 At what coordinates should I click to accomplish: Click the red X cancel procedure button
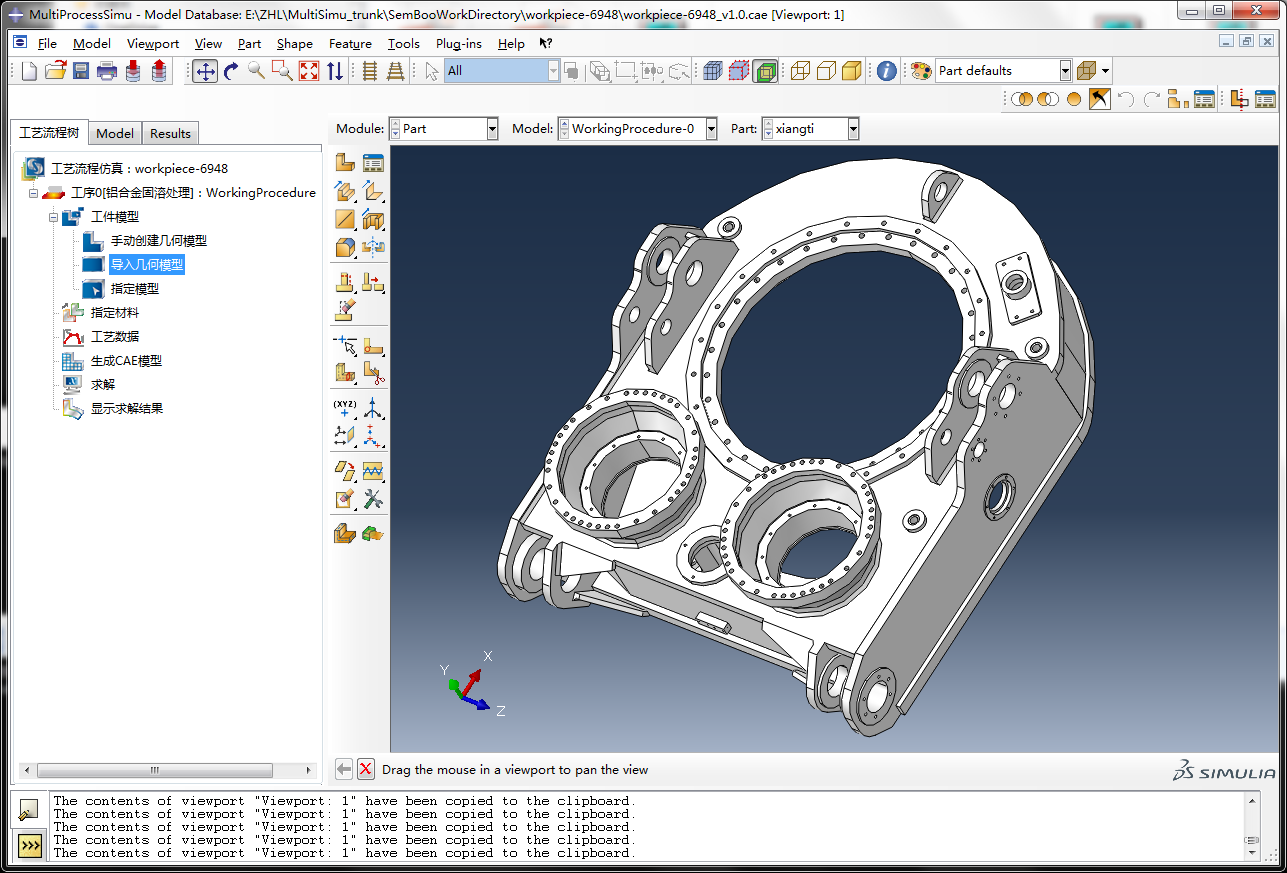click(366, 769)
